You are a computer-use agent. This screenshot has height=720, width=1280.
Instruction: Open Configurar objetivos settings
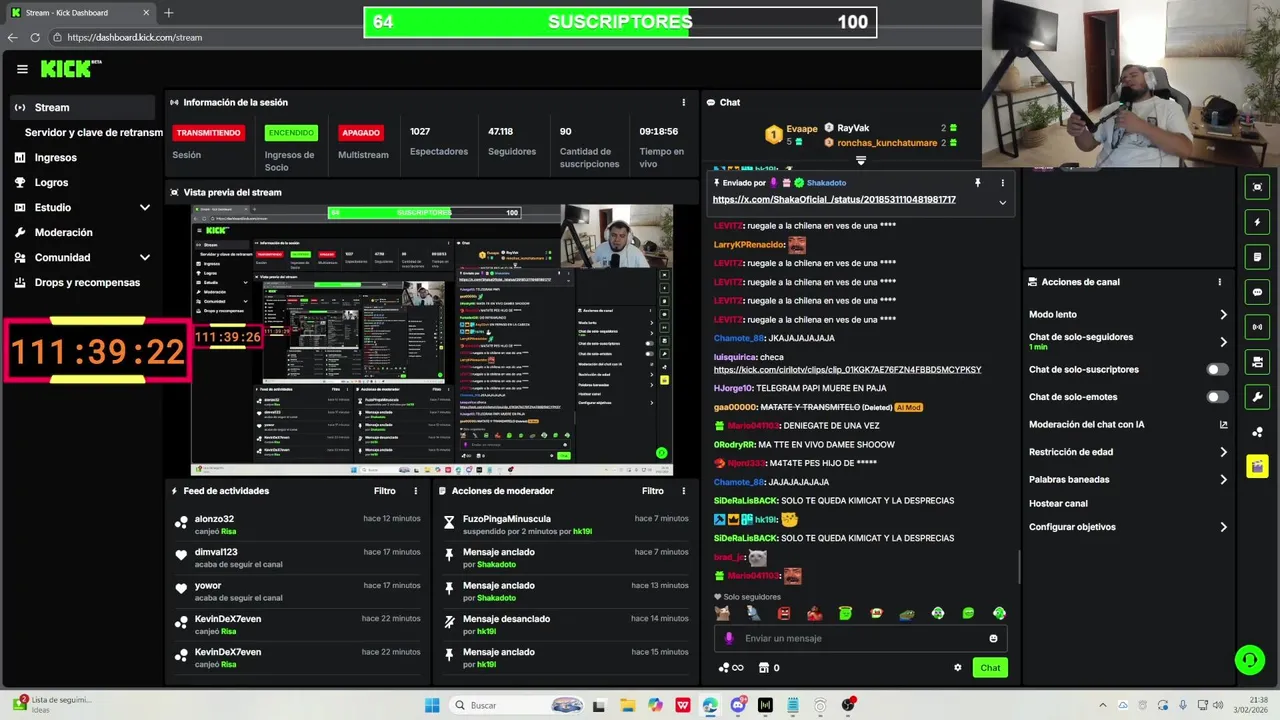coord(1128,527)
